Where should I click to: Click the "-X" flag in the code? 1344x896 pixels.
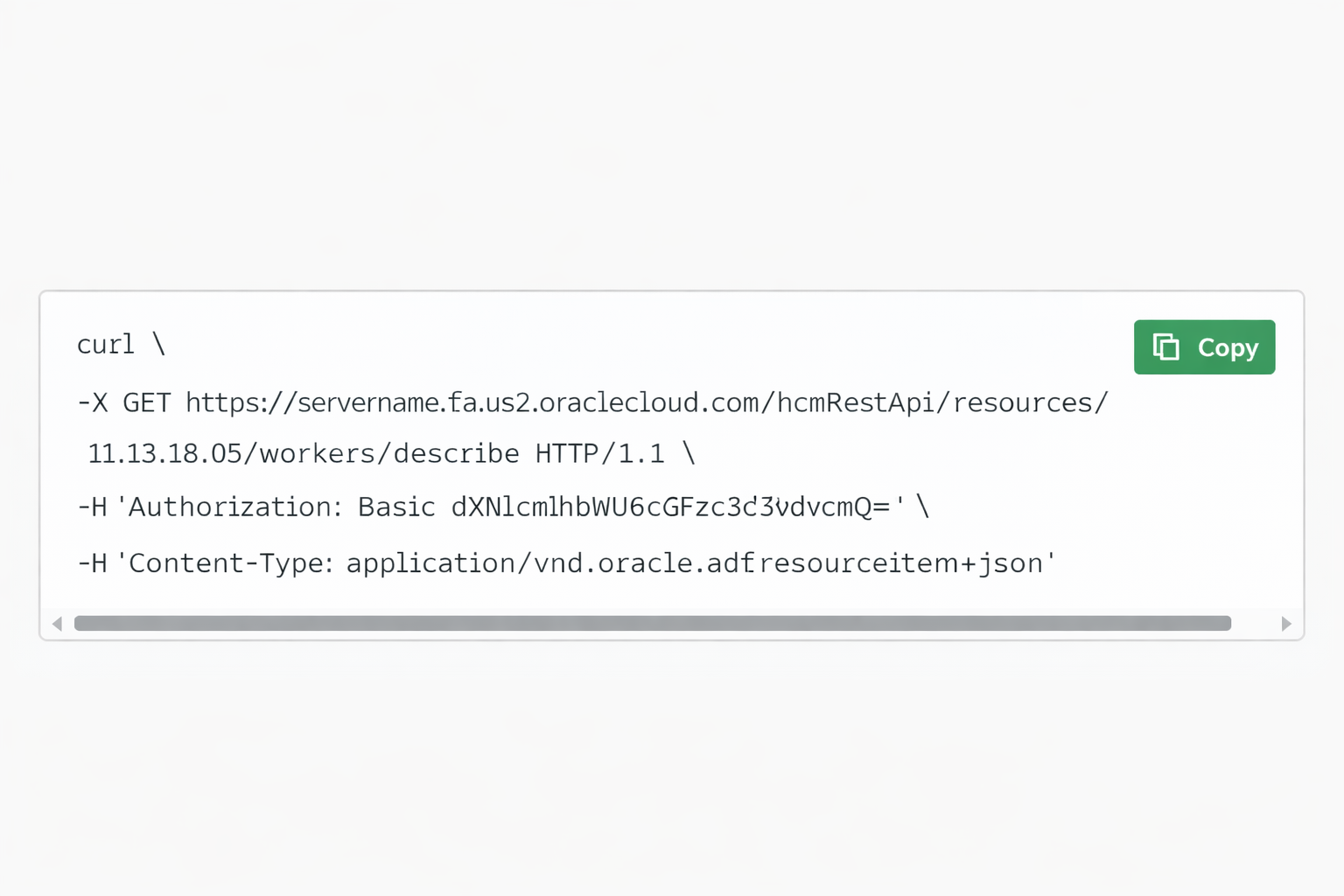point(93,403)
